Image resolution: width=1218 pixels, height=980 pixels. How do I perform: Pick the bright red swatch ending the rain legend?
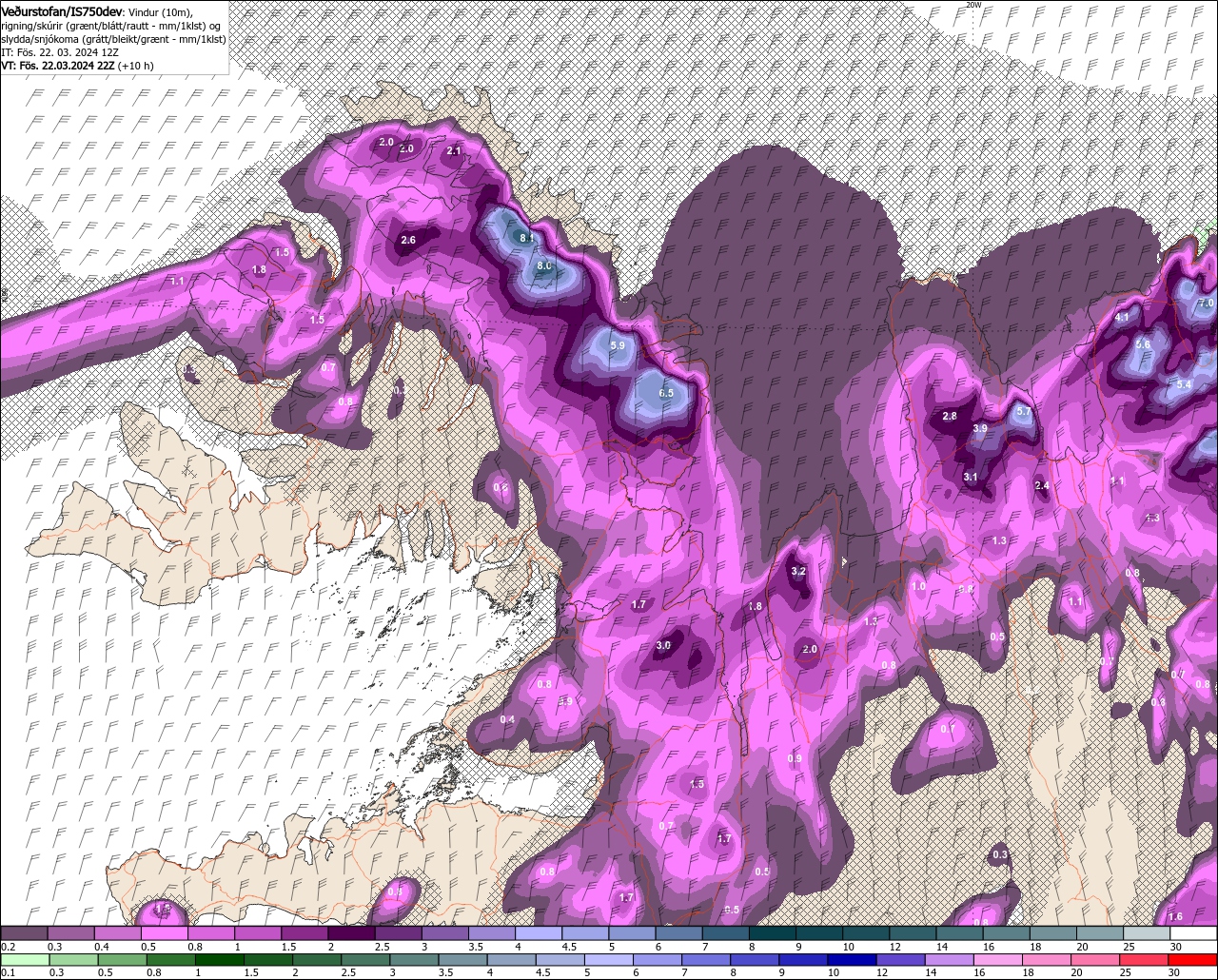pos(1194,959)
